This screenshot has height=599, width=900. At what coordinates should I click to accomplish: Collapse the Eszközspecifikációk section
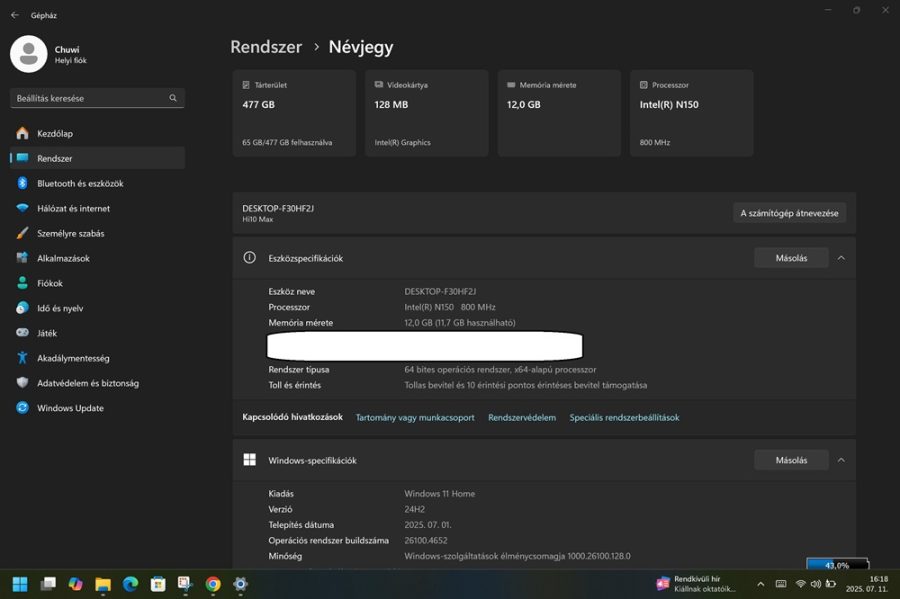point(841,258)
